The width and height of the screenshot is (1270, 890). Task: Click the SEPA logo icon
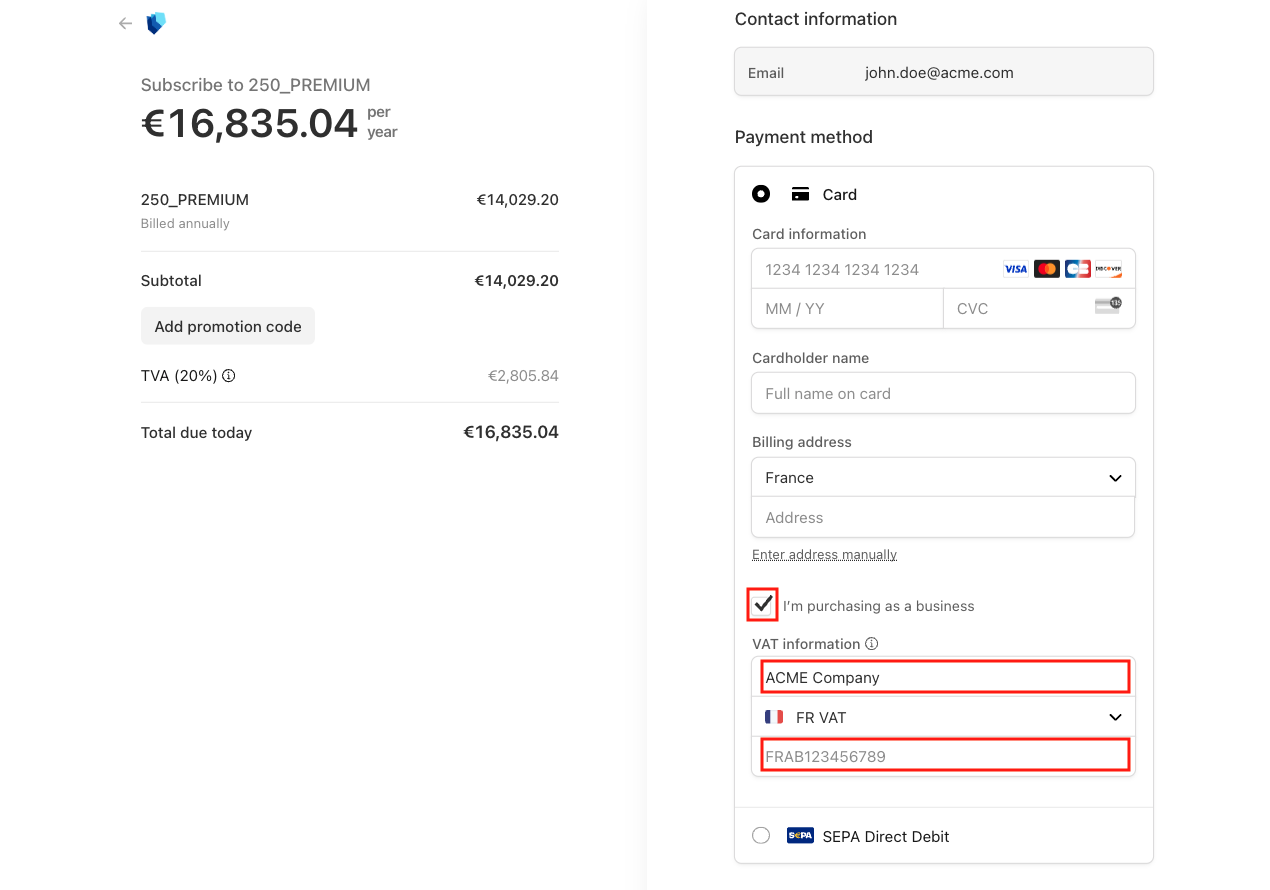click(800, 836)
